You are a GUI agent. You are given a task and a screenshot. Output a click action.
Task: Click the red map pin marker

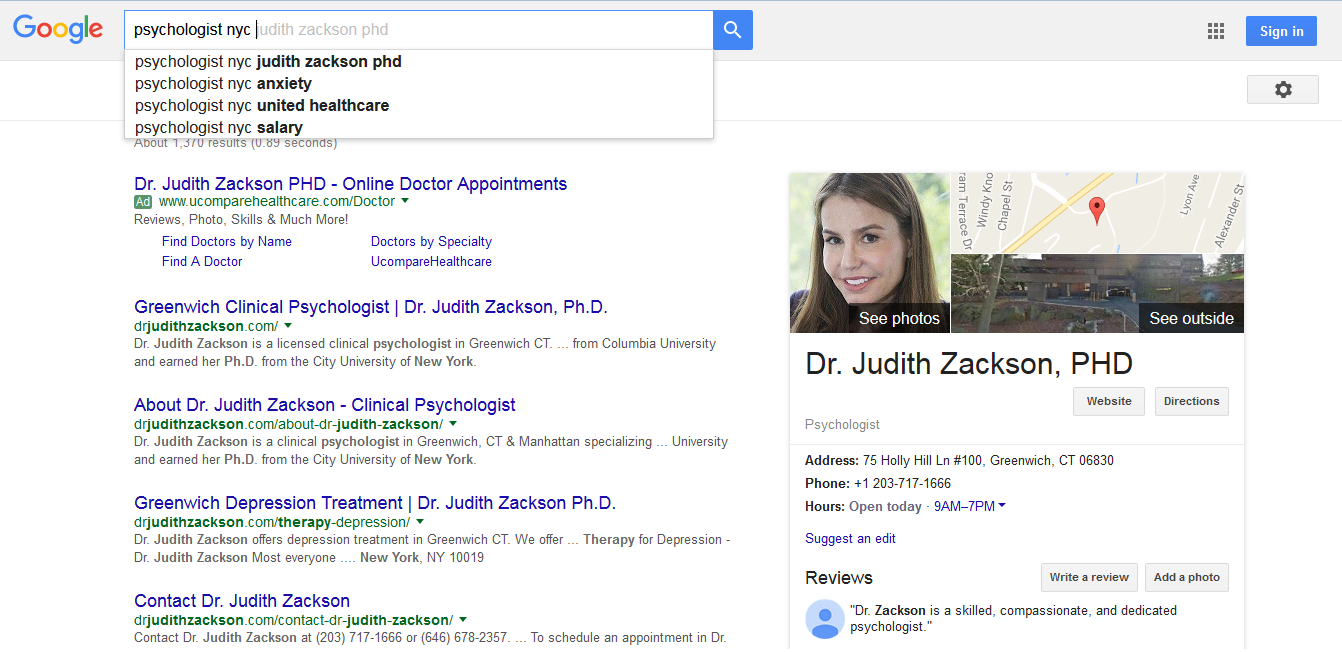(x=1097, y=210)
